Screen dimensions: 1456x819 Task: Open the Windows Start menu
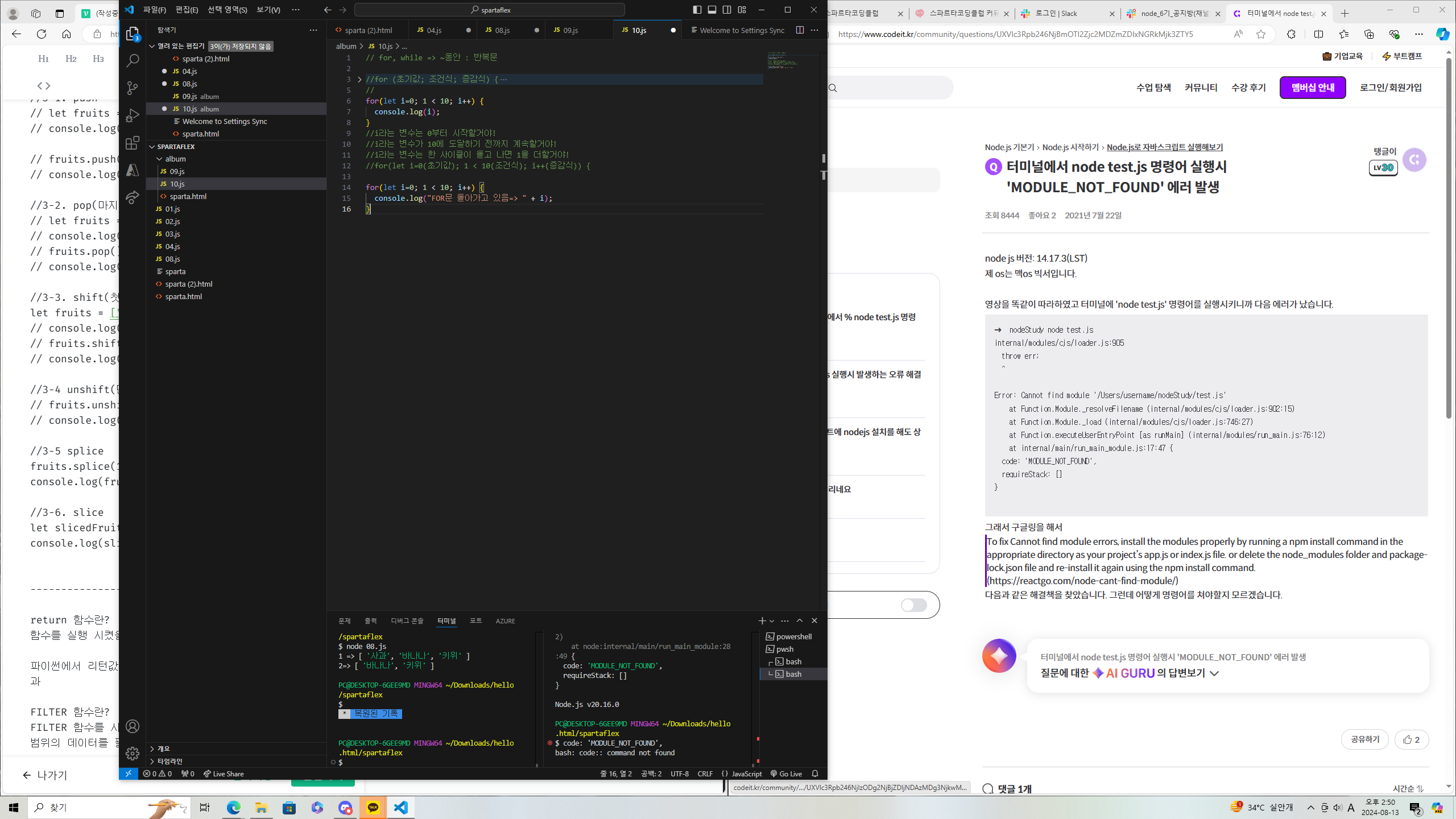(14, 808)
